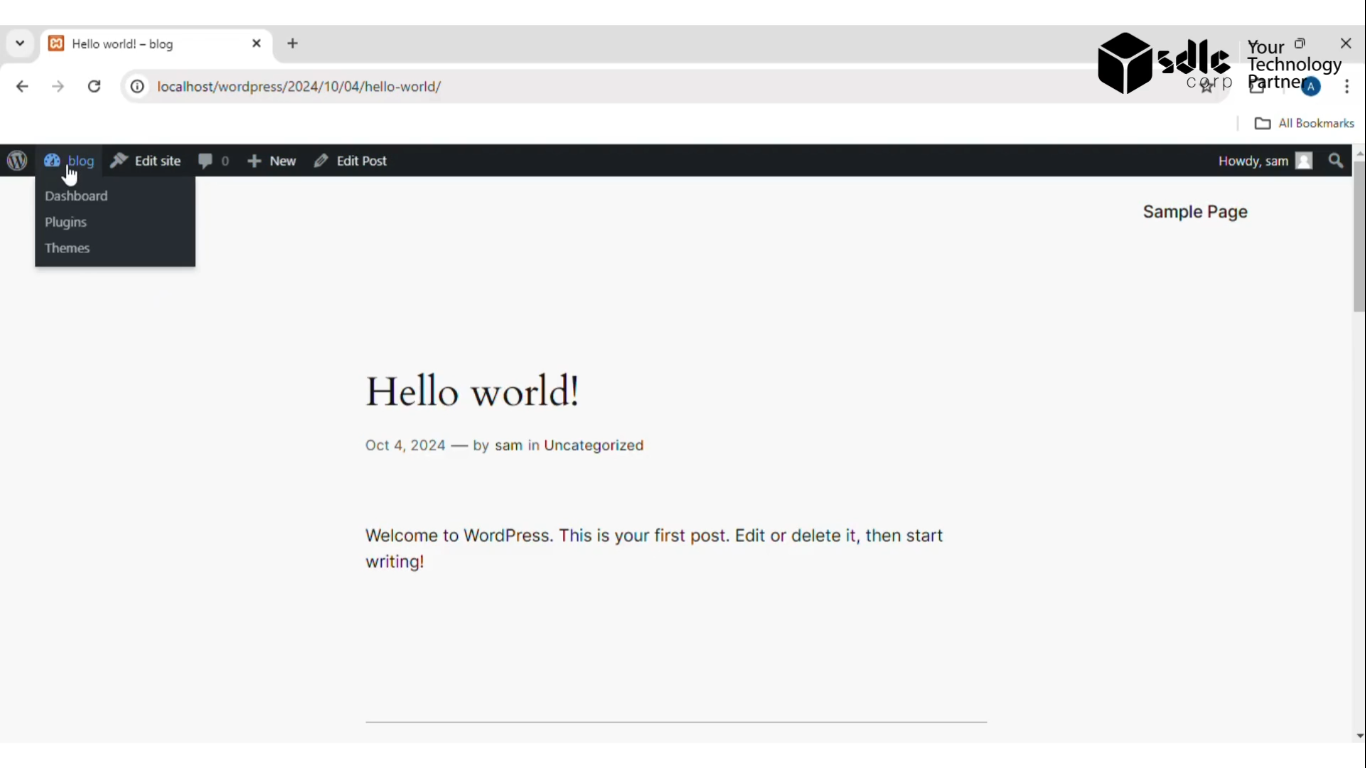The height and width of the screenshot is (768, 1366).
Task: Click the page vertical scrollbar thumb
Action: [x=1359, y=235]
